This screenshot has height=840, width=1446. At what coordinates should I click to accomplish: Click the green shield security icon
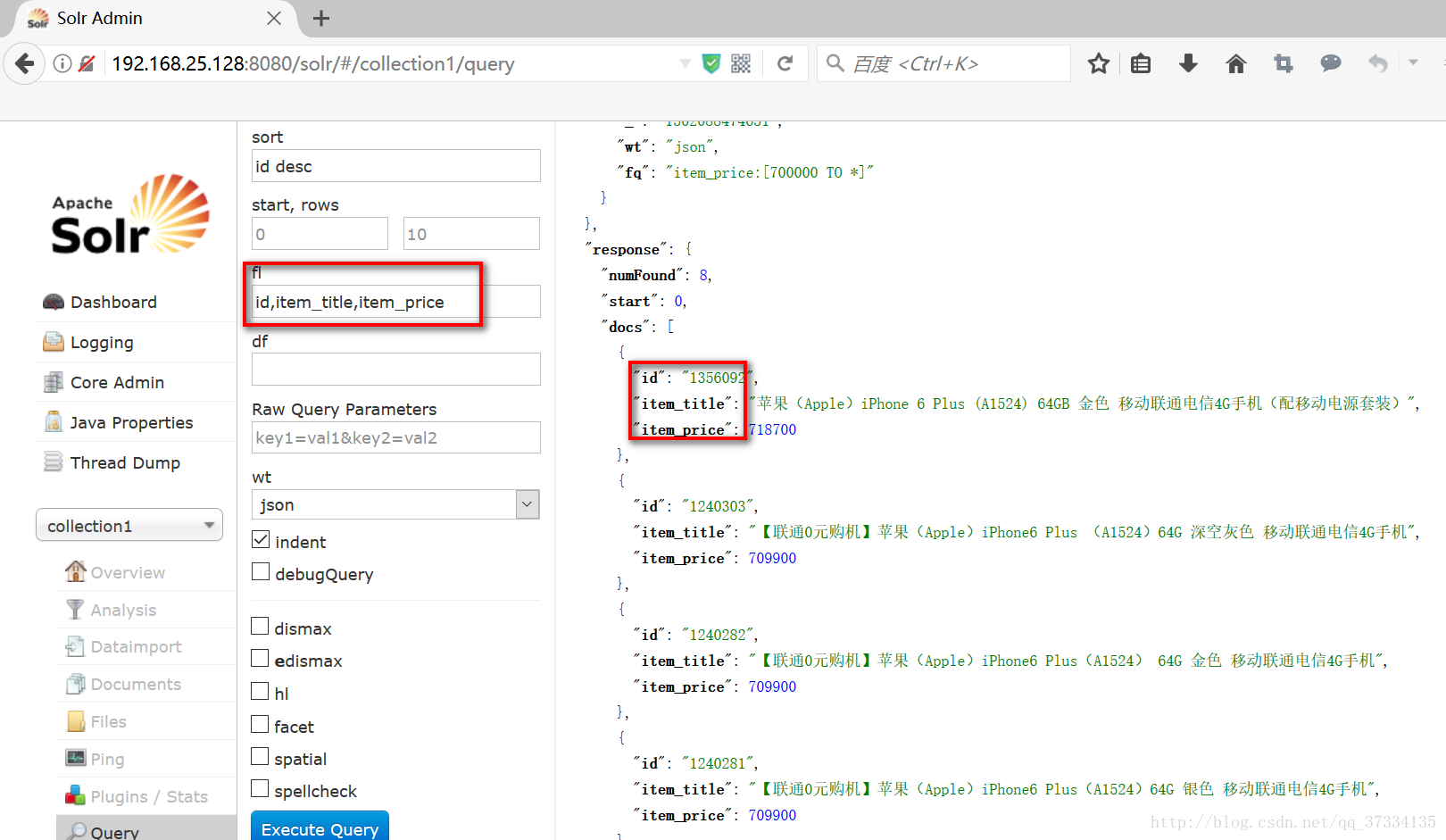coord(711,63)
